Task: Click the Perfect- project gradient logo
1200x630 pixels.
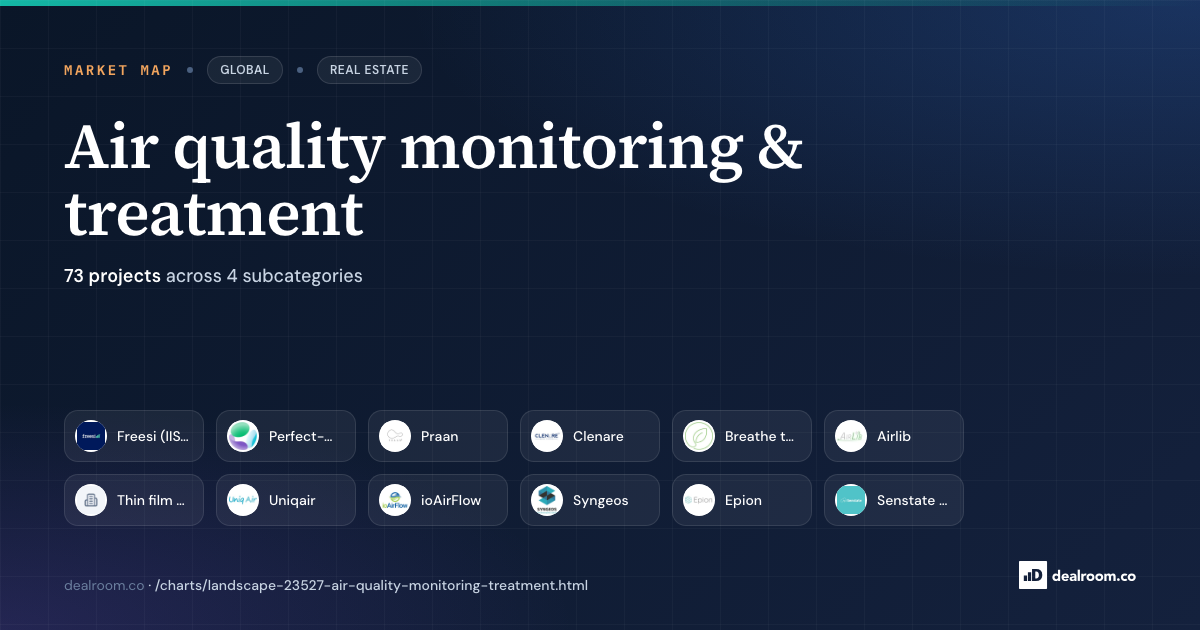Action: click(x=243, y=436)
